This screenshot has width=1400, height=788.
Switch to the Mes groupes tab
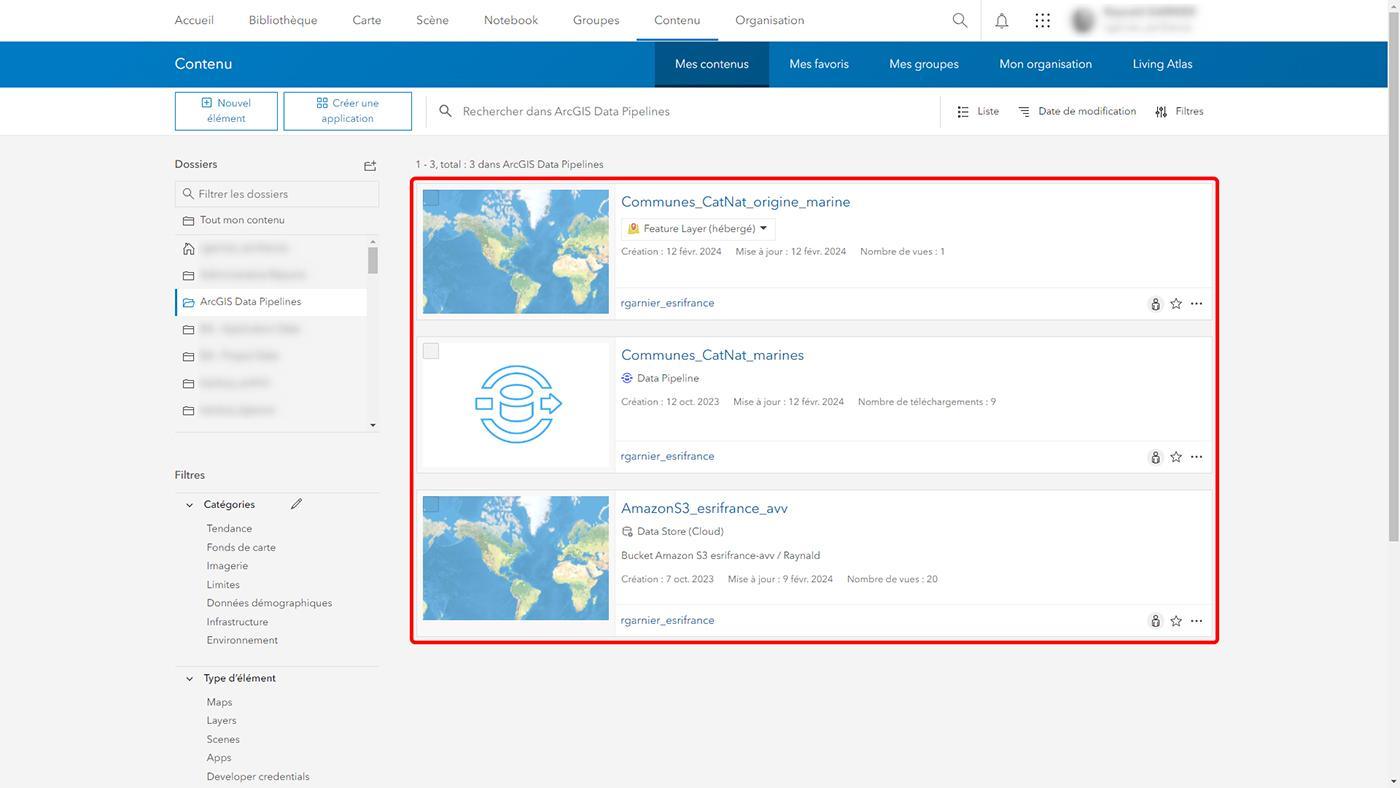[924, 64]
